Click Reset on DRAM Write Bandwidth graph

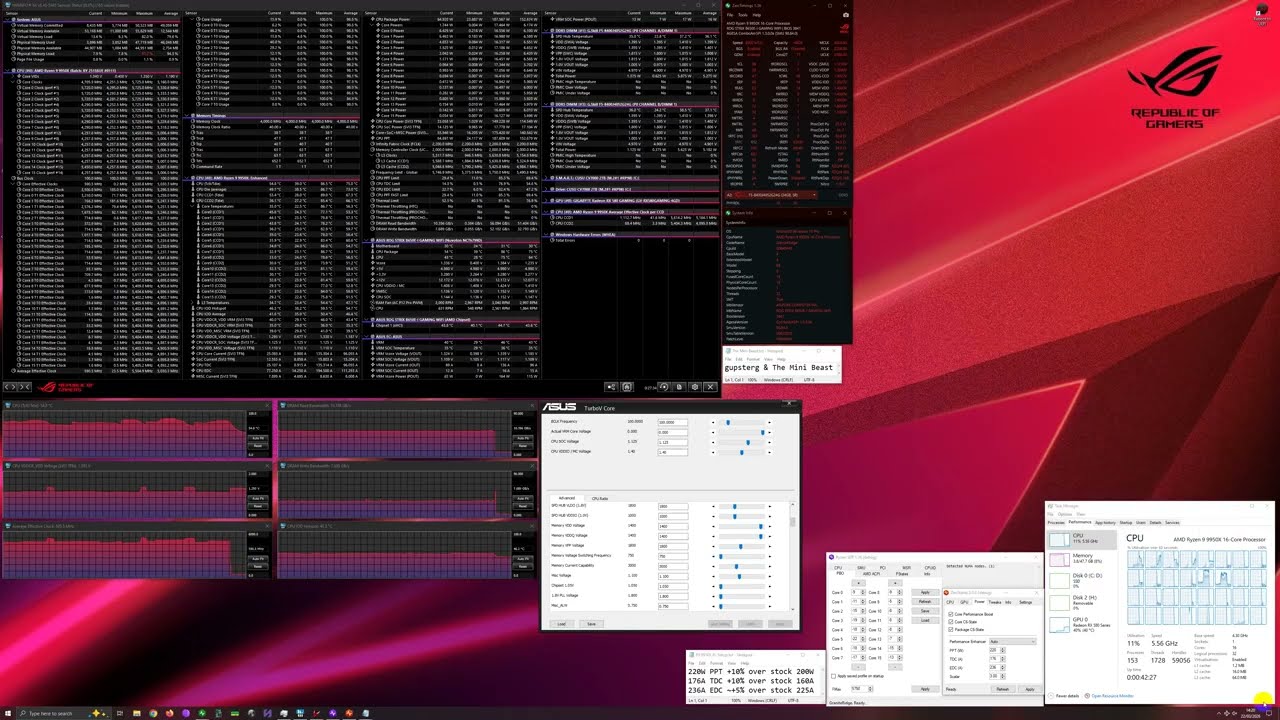pyautogui.click(x=522, y=506)
